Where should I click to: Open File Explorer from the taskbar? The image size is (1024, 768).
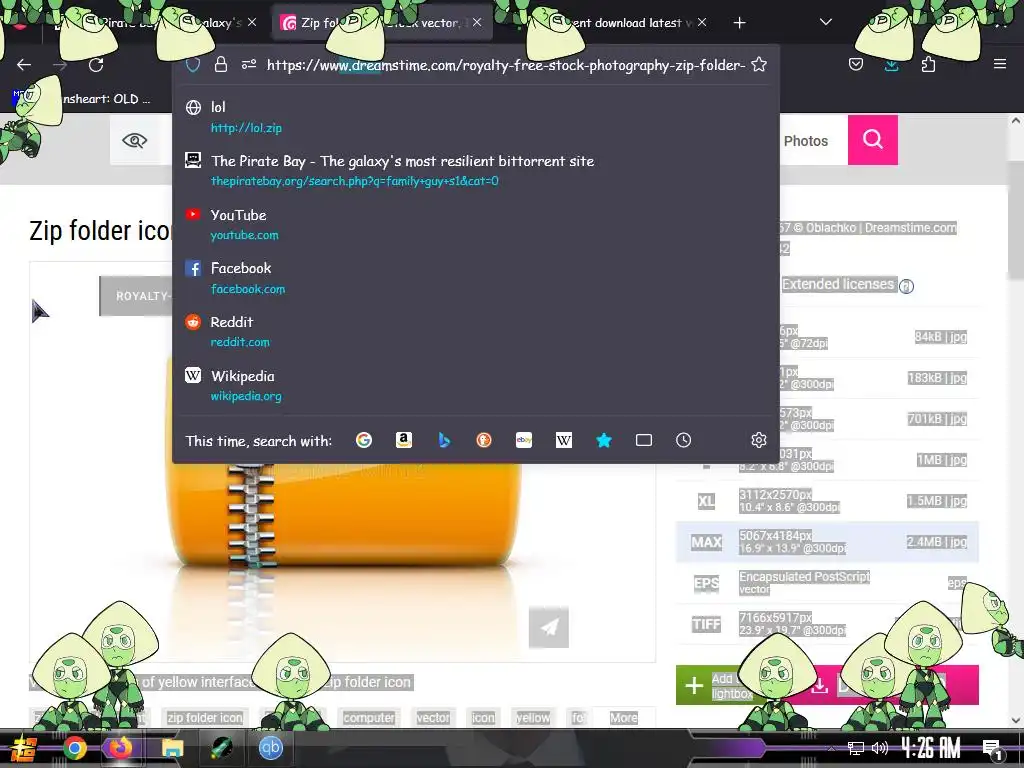coord(172,748)
